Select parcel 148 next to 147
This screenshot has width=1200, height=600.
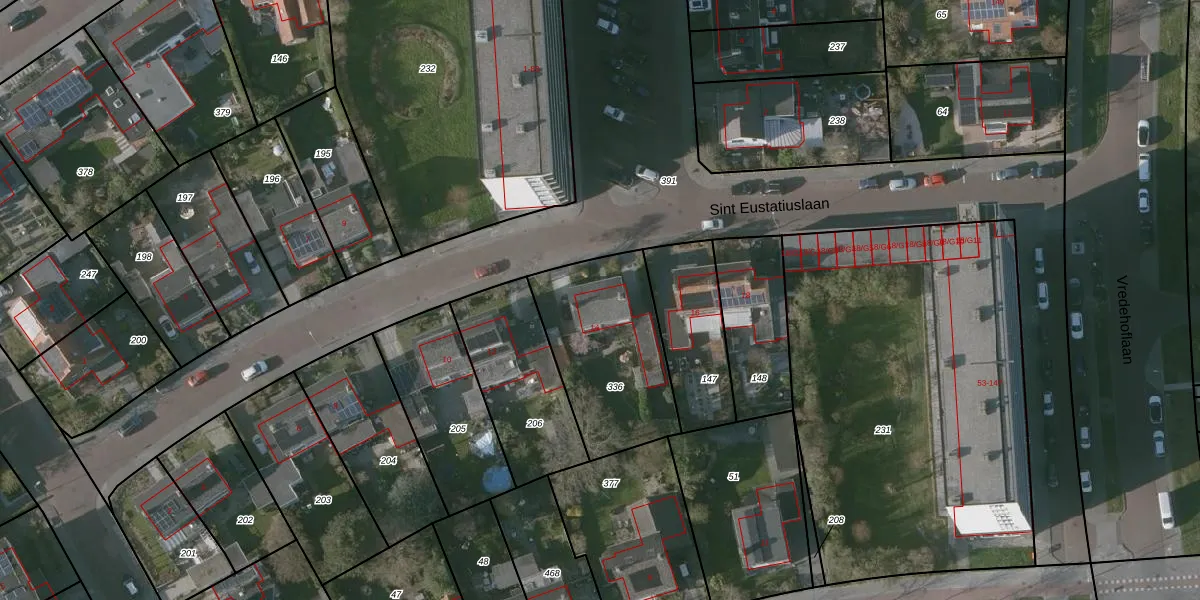click(759, 378)
